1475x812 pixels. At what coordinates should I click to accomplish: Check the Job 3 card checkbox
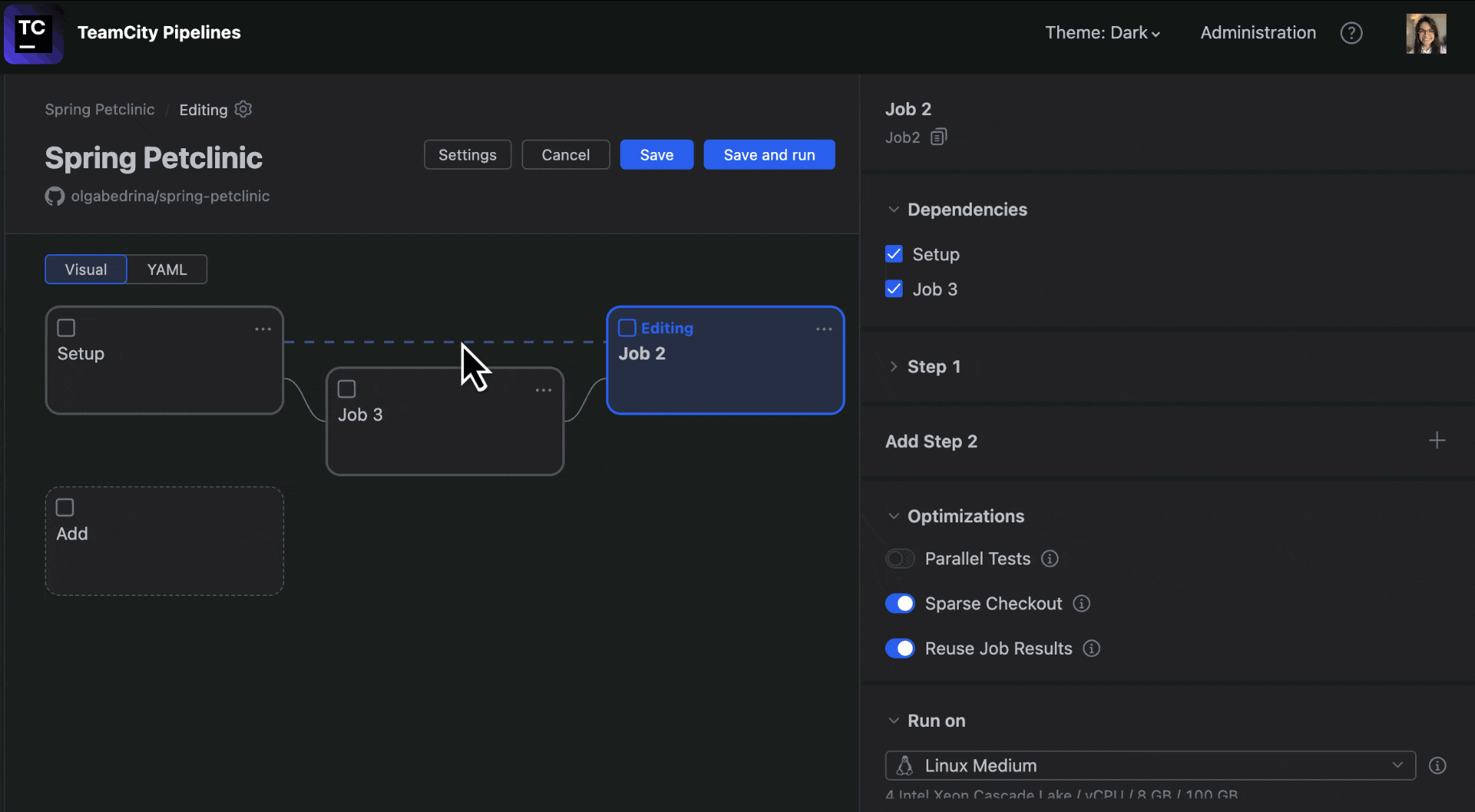point(346,389)
